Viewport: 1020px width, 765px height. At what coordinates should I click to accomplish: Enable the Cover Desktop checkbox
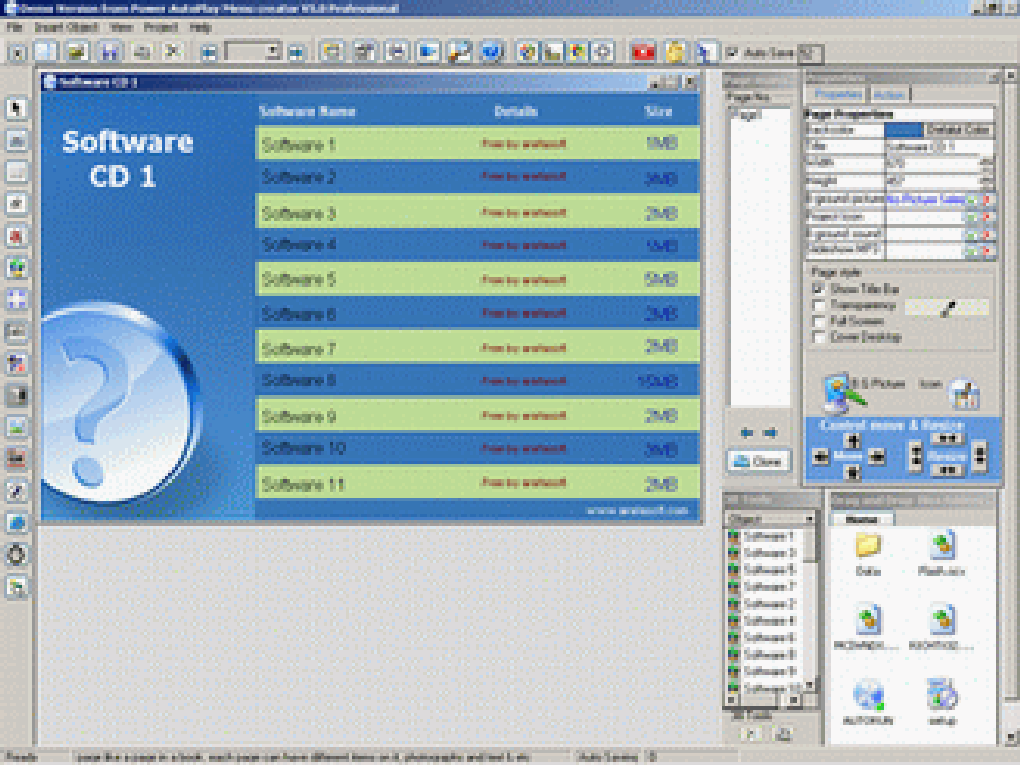pyautogui.click(x=818, y=338)
